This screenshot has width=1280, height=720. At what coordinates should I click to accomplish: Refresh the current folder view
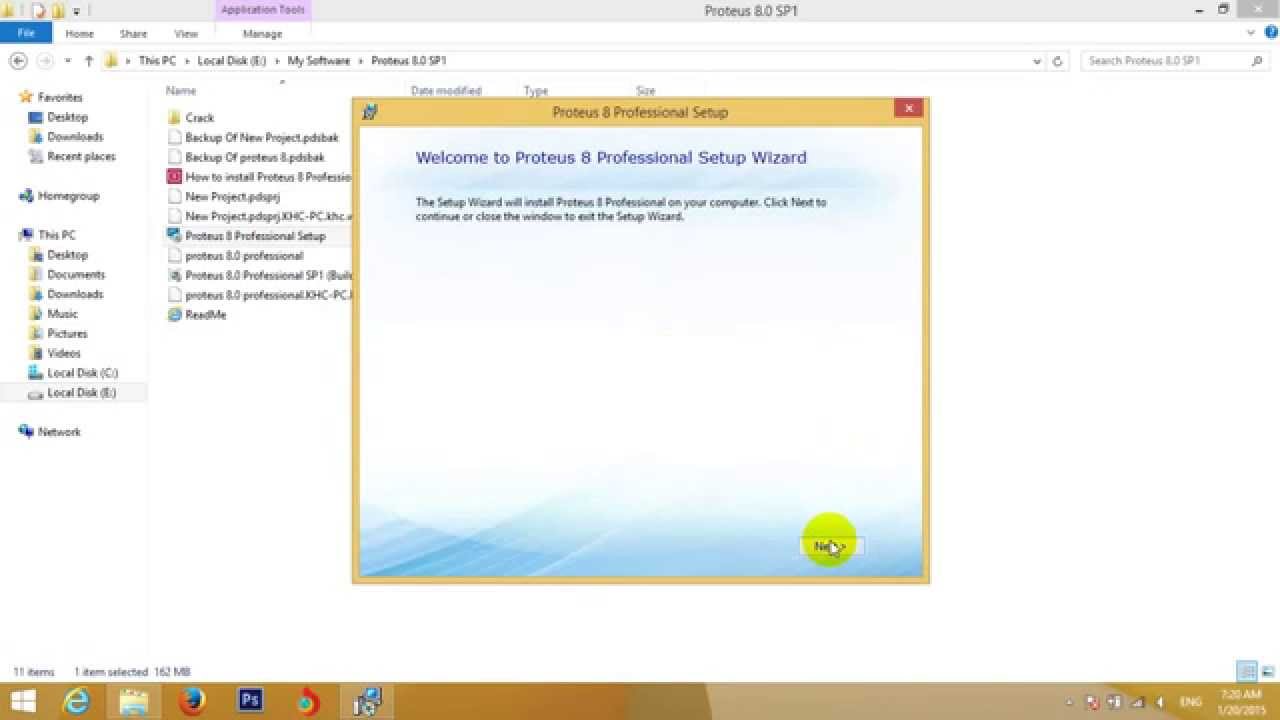point(1058,61)
